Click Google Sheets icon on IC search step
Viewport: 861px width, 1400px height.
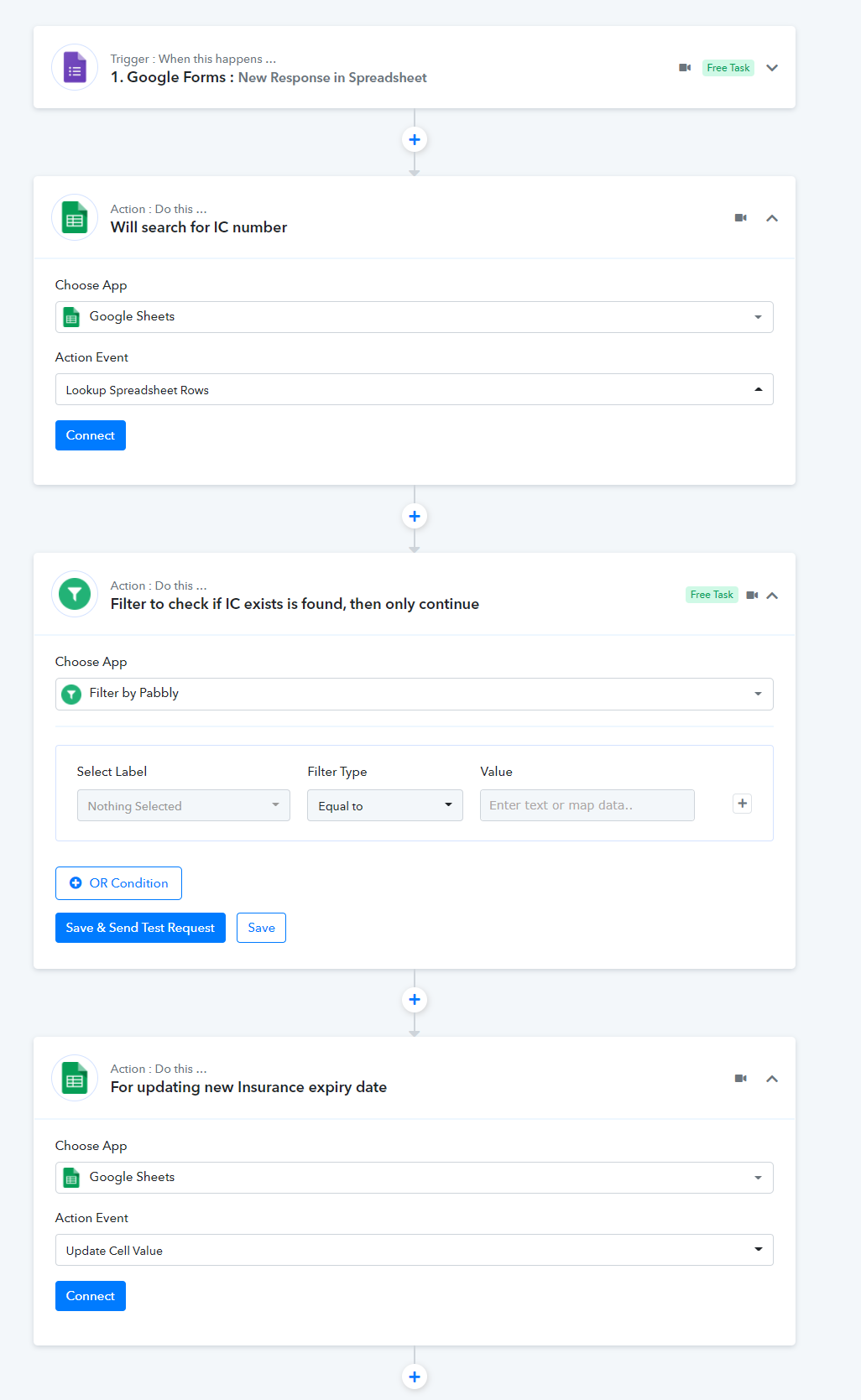(x=75, y=218)
